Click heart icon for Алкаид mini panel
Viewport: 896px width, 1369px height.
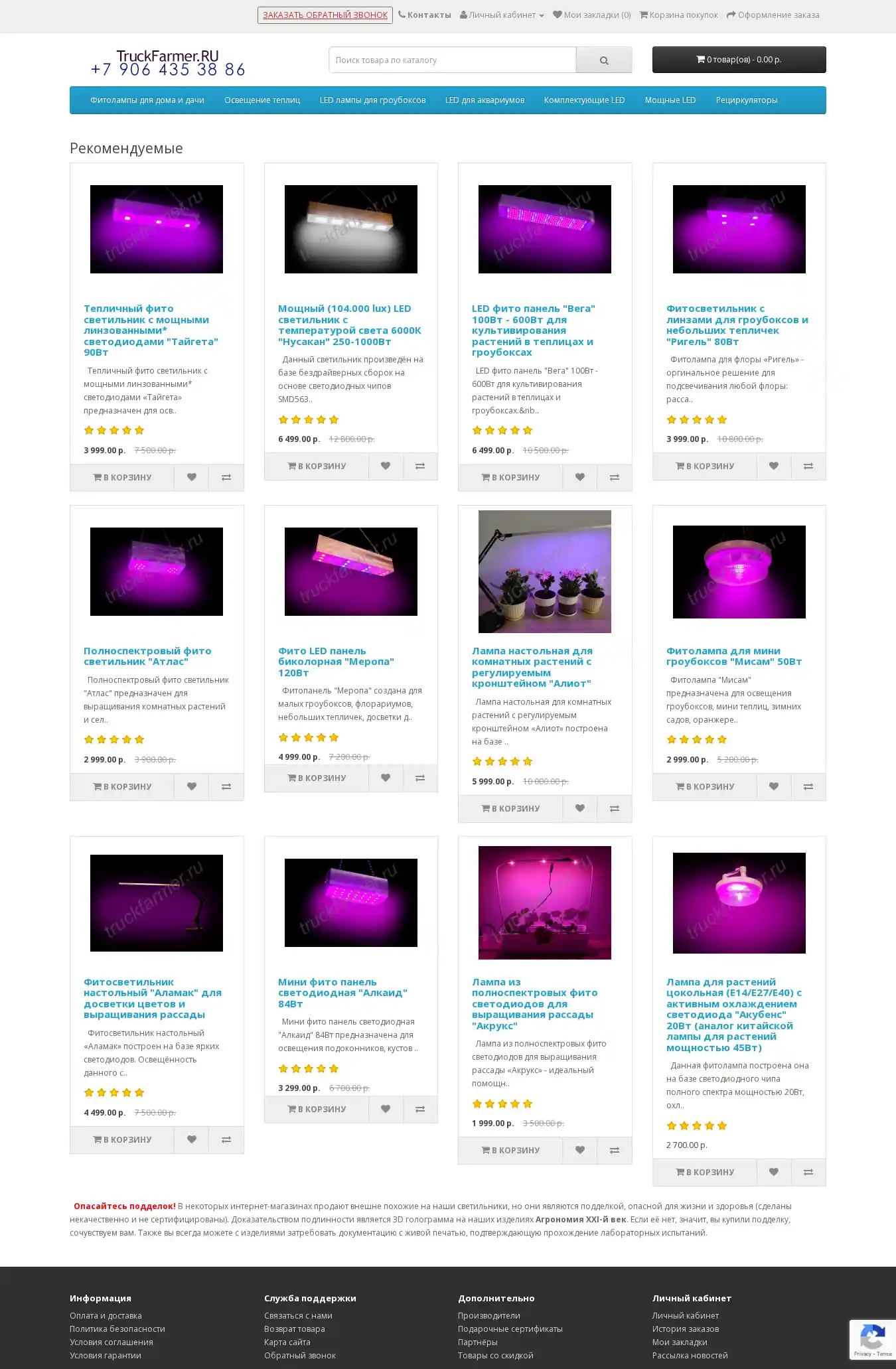tap(386, 1109)
